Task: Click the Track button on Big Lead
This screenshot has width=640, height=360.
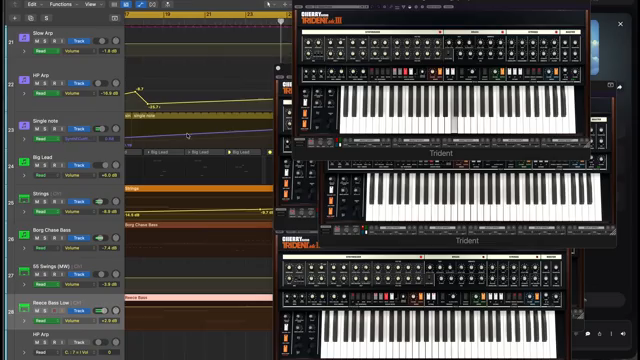Action: (79, 165)
